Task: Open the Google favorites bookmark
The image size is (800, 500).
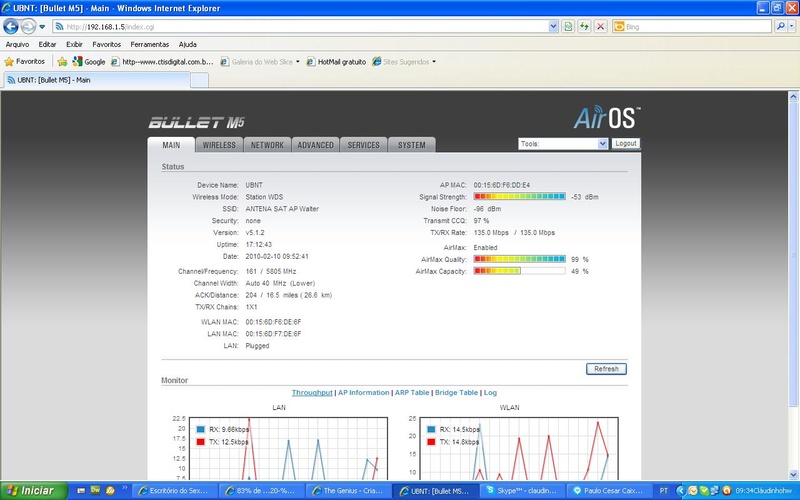Action: point(89,62)
